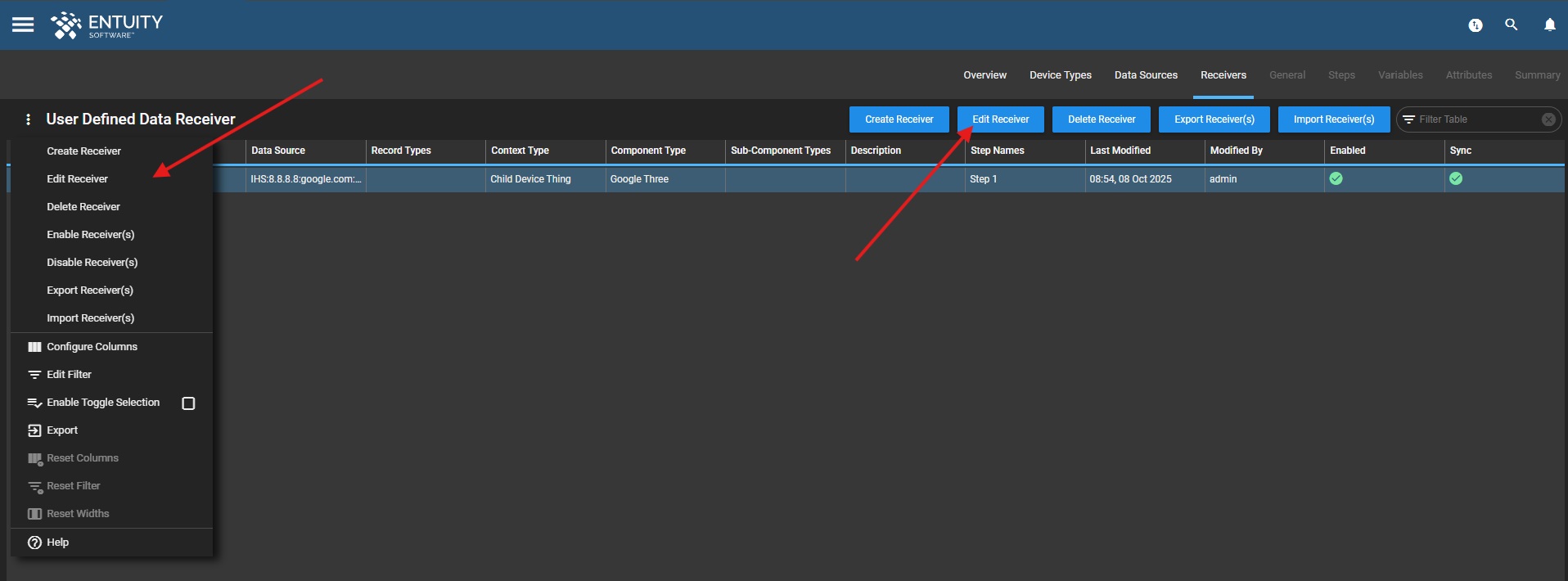This screenshot has width=1568, height=581.
Task: Open the Variables tab
Action: click(x=1400, y=75)
